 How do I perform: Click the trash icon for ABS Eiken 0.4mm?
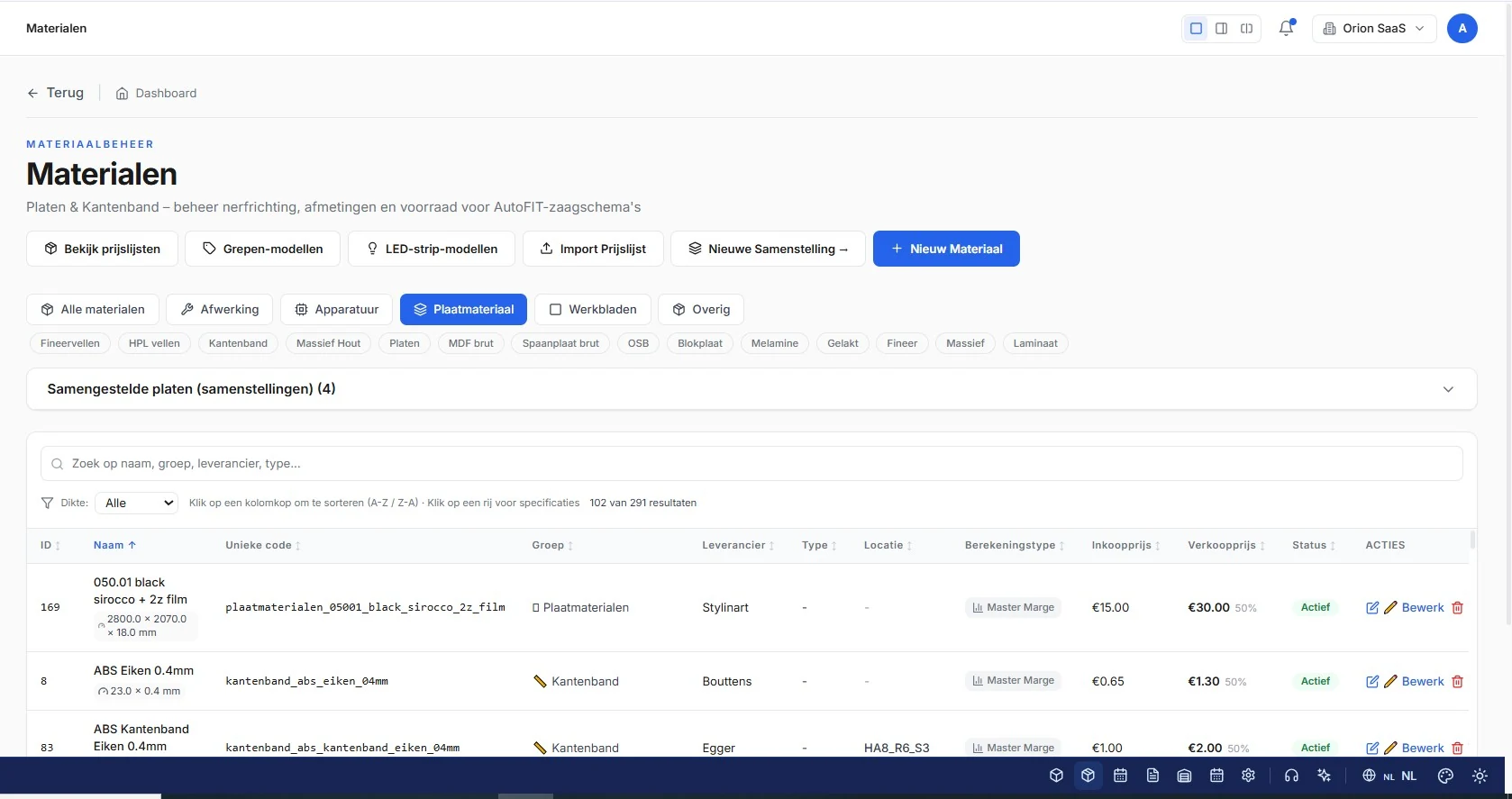coord(1458,682)
